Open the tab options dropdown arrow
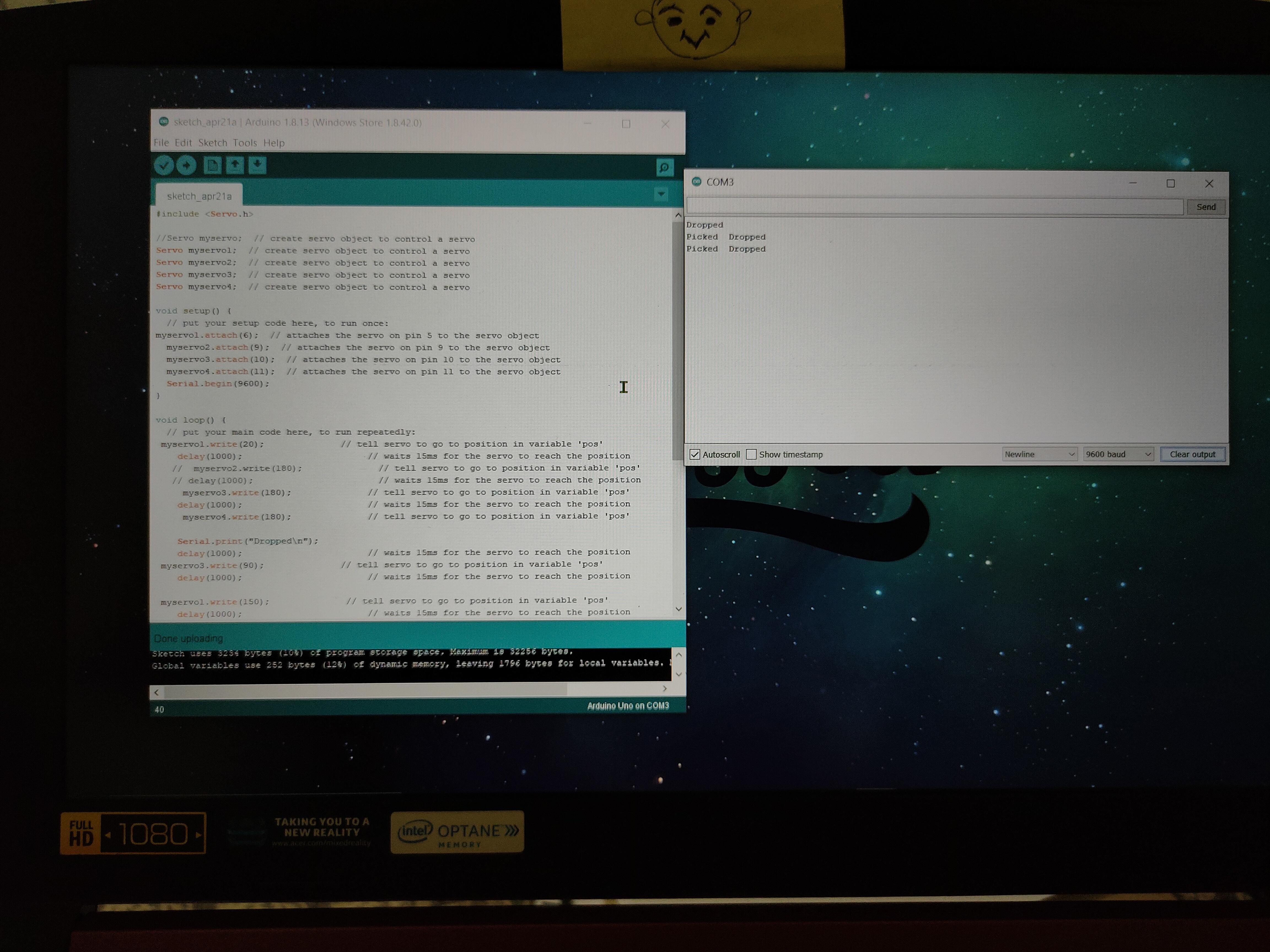 coord(661,194)
